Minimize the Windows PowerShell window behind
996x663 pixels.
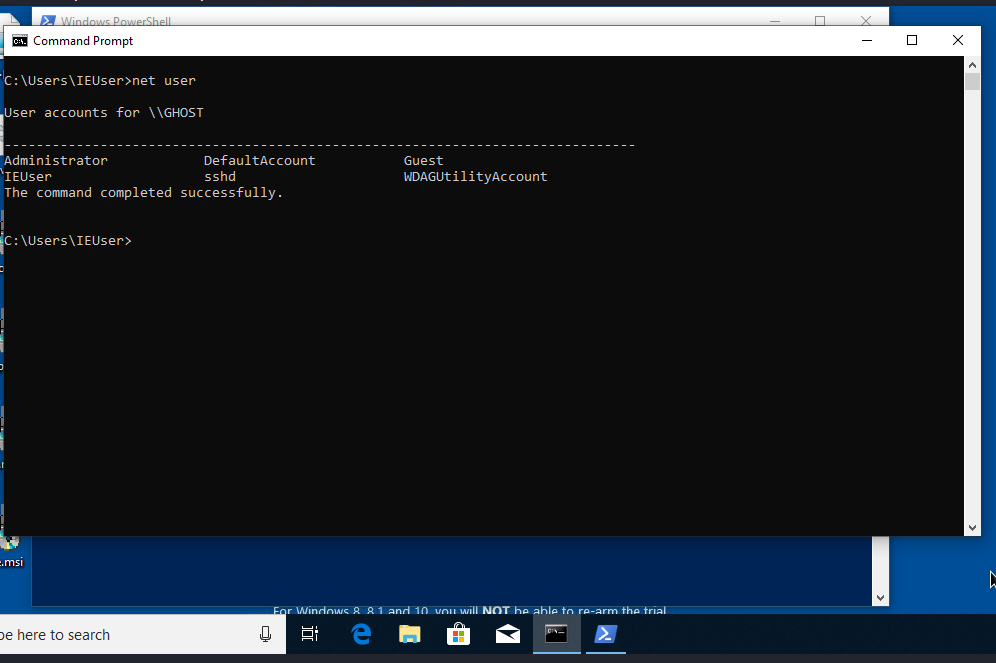click(775, 21)
